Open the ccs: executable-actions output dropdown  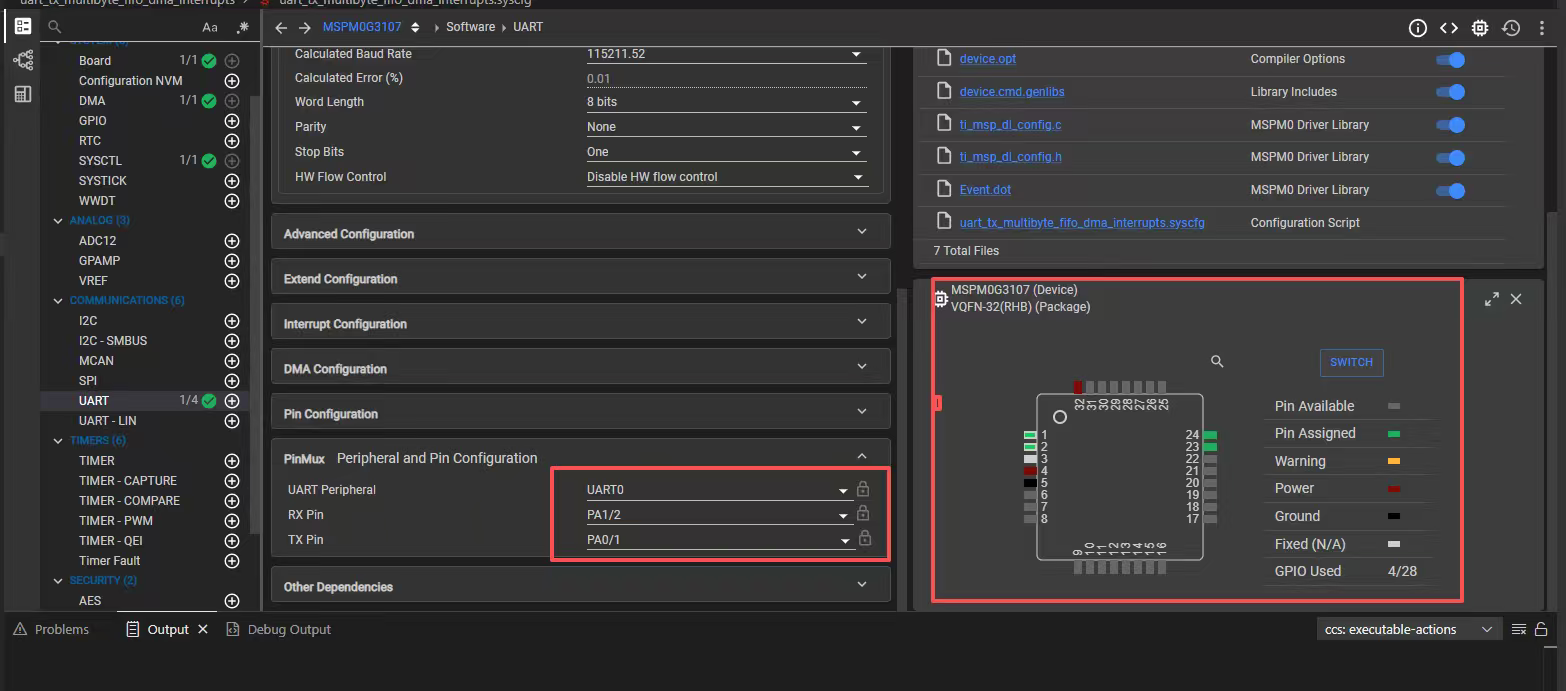(x=1409, y=629)
